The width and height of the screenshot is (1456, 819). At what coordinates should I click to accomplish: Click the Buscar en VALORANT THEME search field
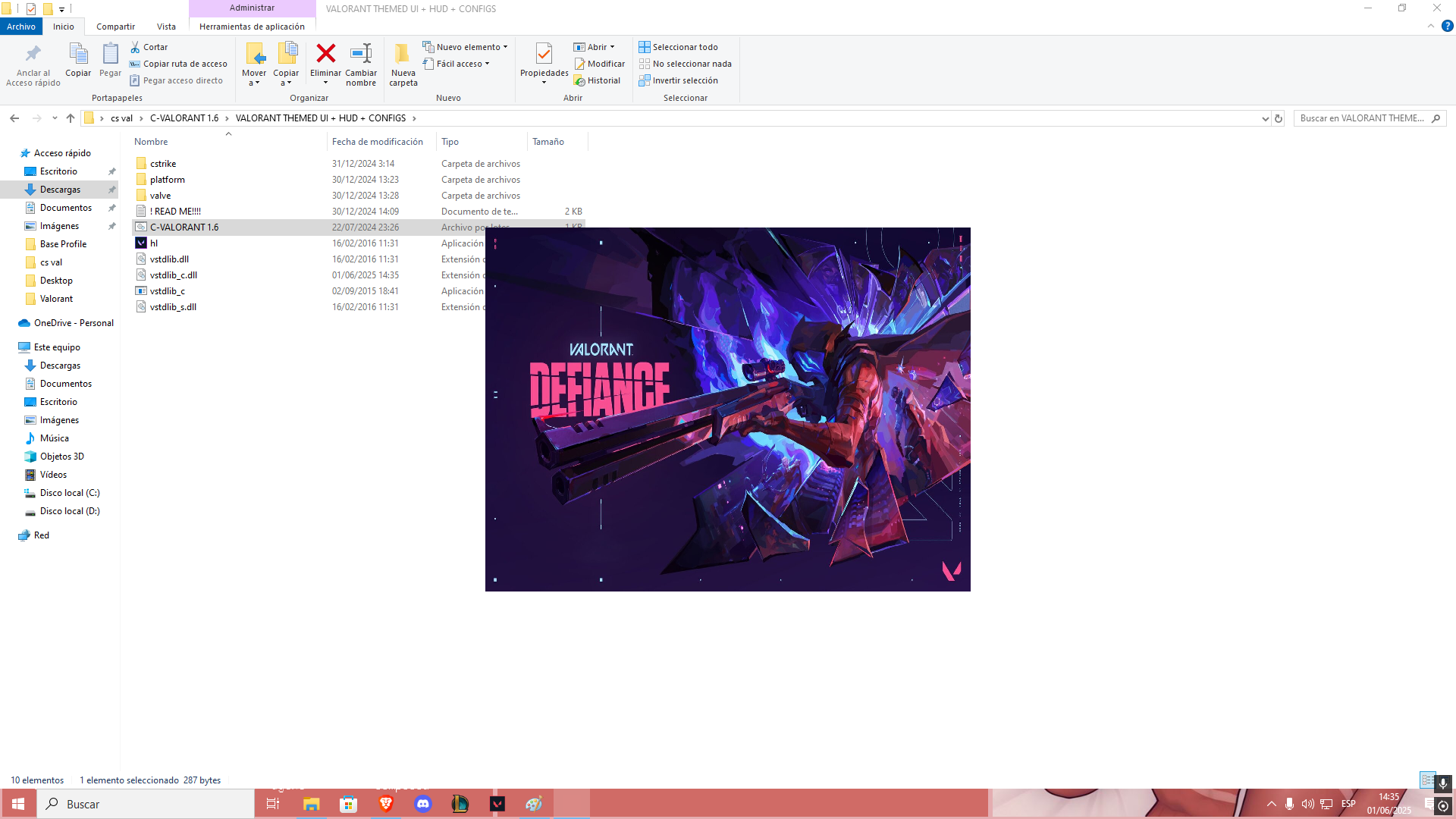tap(1361, 118)
